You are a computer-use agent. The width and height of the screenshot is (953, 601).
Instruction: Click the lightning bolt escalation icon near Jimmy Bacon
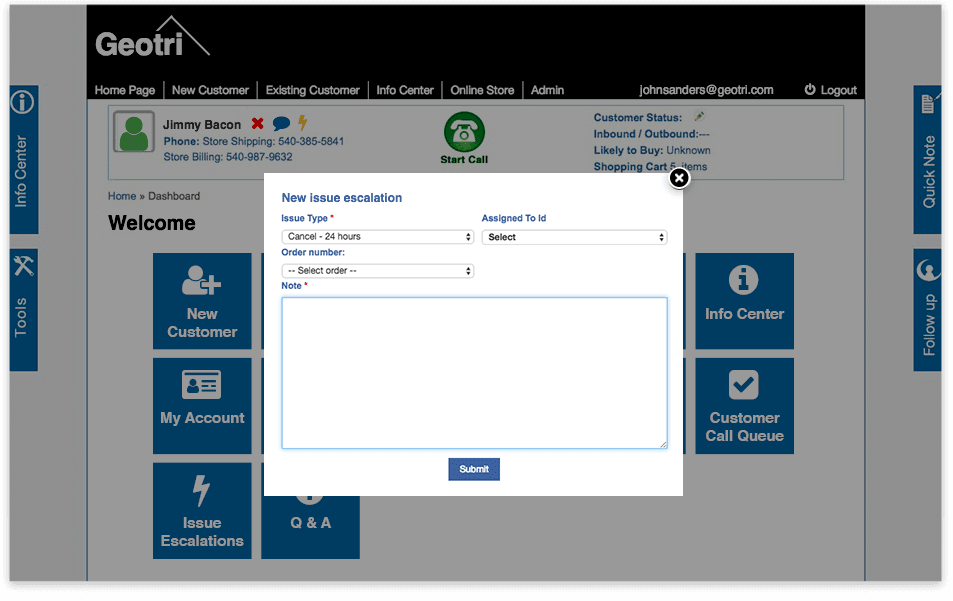tap(302, 123)
